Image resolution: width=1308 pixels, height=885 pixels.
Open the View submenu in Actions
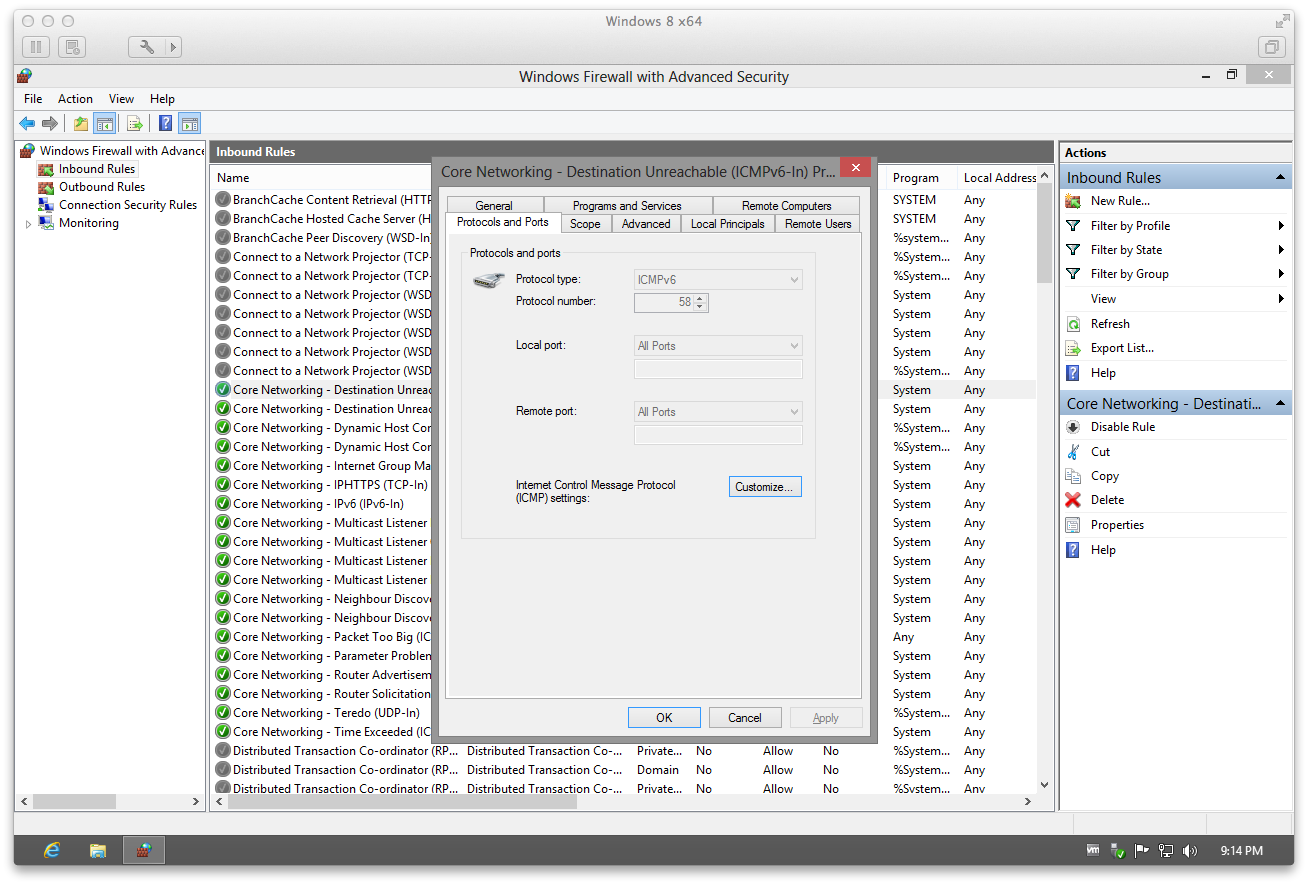tap(1281, 299)
